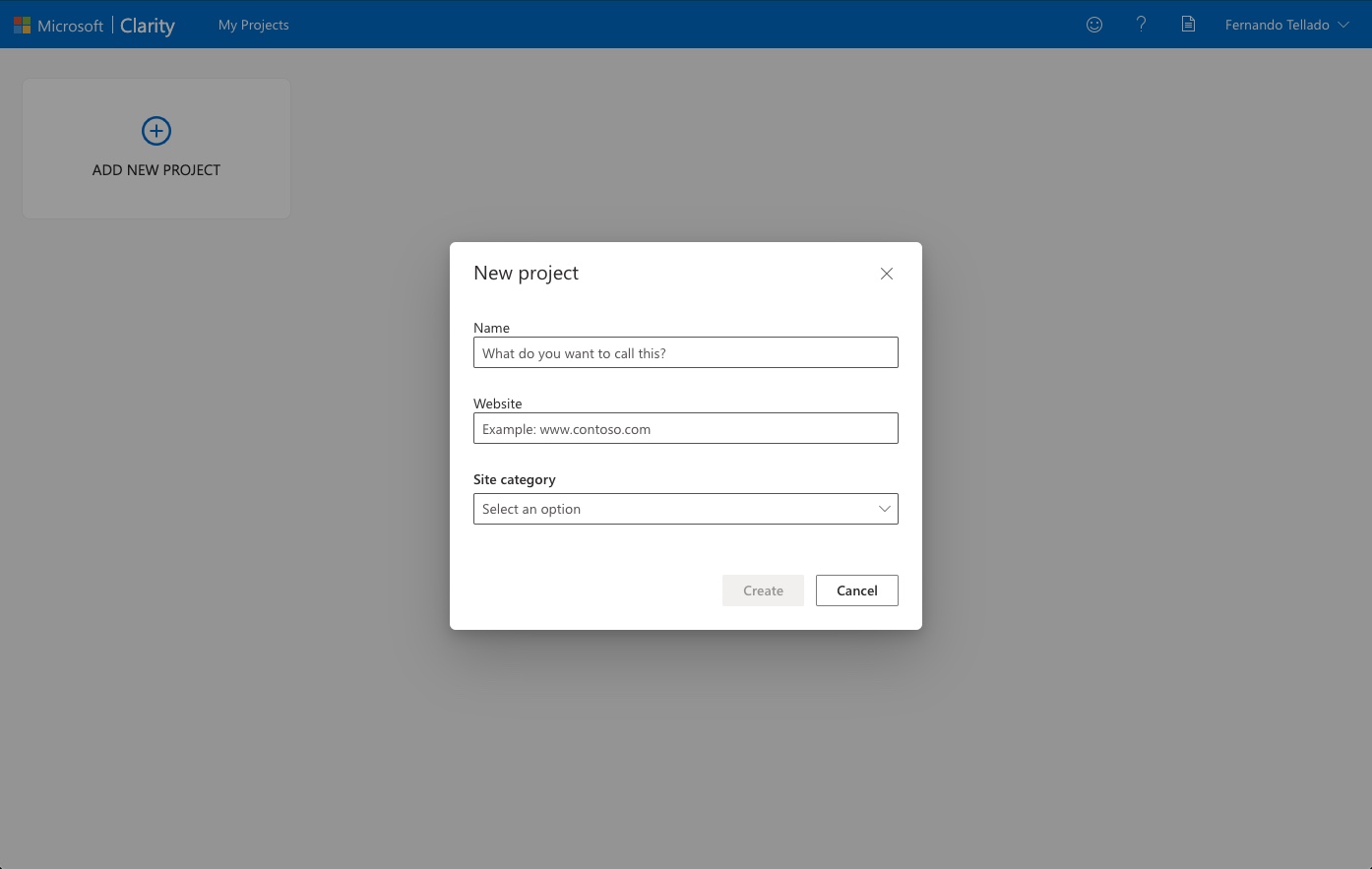Click into the Website URL field

[685, 429]
